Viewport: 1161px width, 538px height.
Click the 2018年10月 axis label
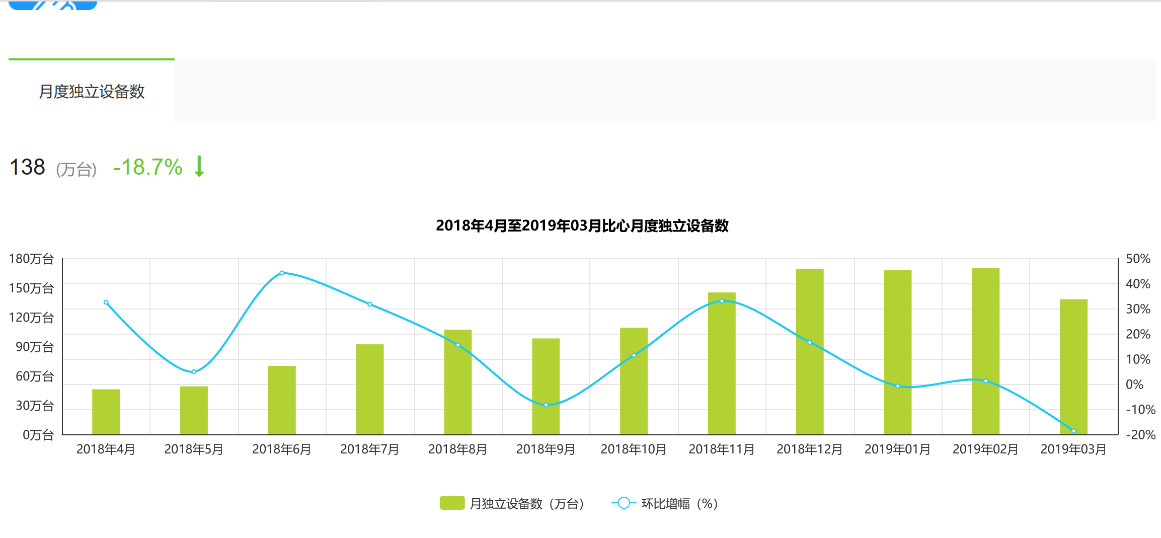(x=634, y=449)
